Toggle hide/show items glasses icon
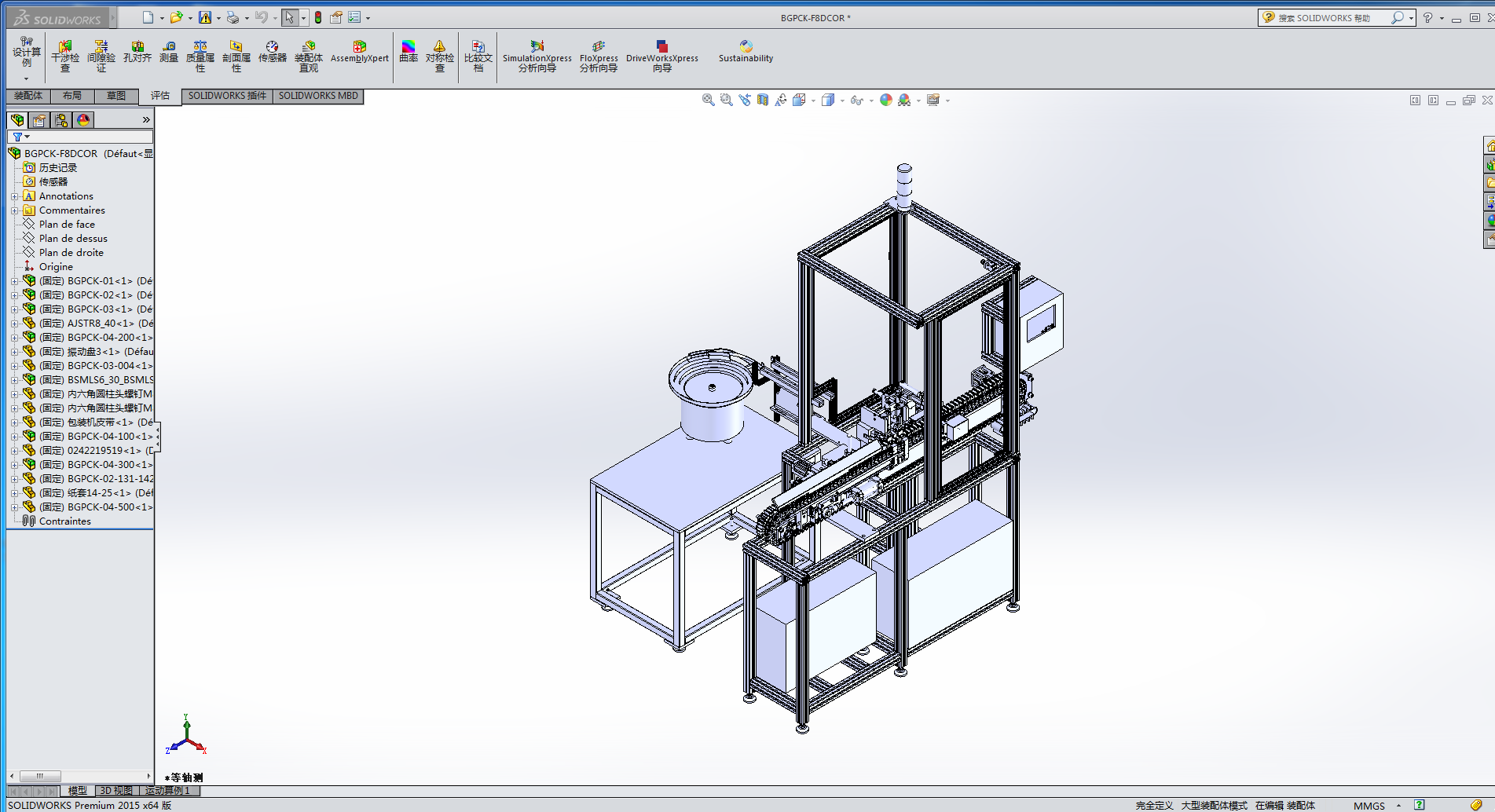The height and width of the screenshot is (812, 1495). [x=856, y=100]
